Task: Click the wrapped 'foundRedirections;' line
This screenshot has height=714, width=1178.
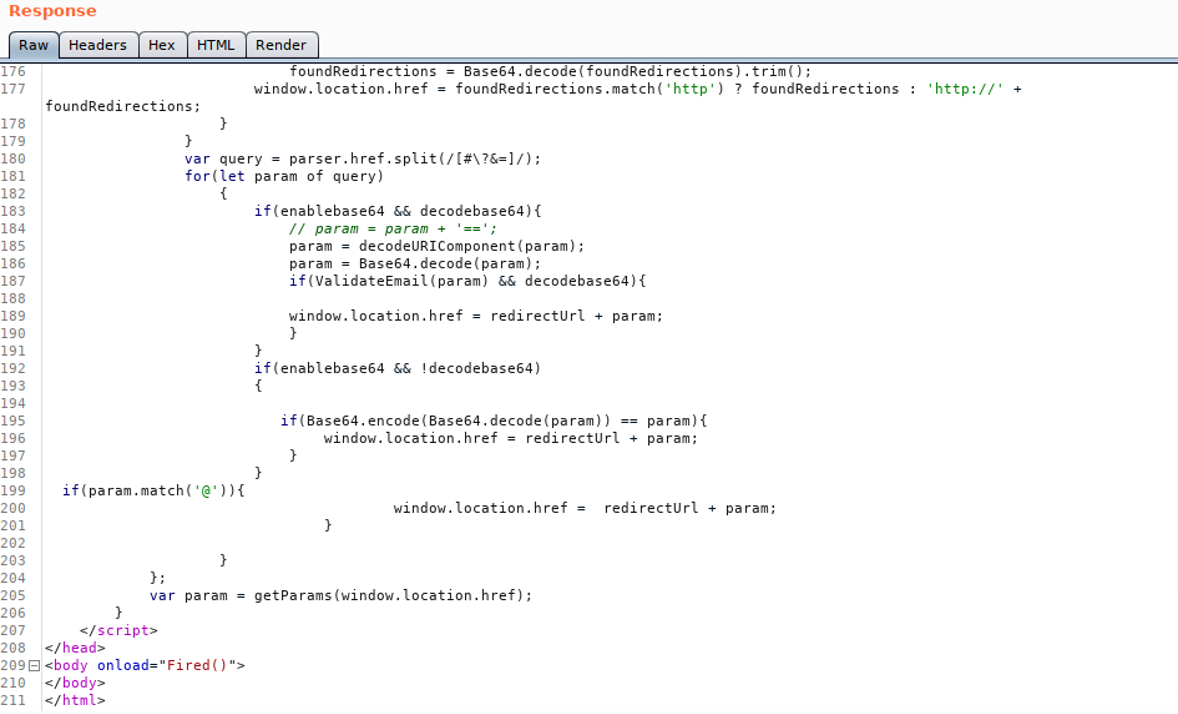Action: (x=123, y=107)
